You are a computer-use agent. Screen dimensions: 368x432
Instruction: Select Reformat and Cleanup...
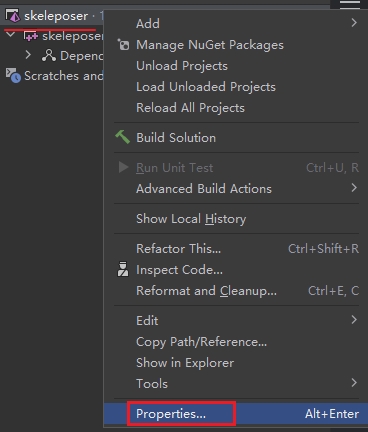[x=236, y=291]
